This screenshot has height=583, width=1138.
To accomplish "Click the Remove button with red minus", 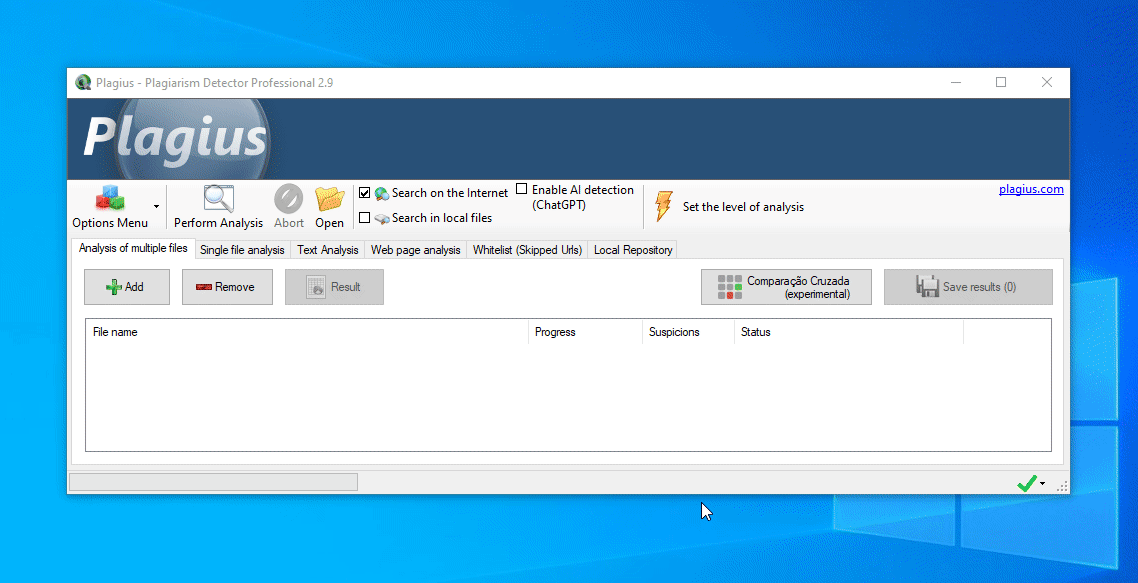I will [x=227, y=287].
